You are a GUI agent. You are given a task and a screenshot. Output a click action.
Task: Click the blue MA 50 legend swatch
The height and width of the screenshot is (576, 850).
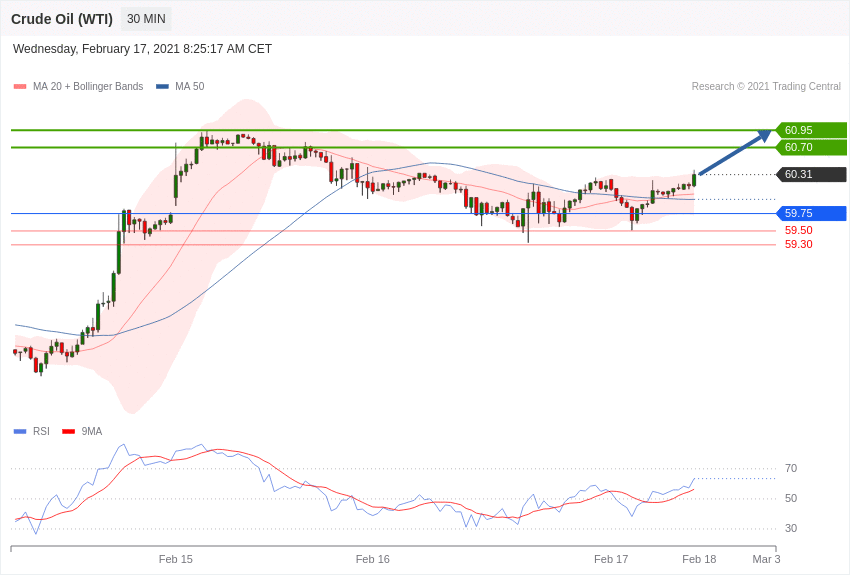(x=163, y=87)
